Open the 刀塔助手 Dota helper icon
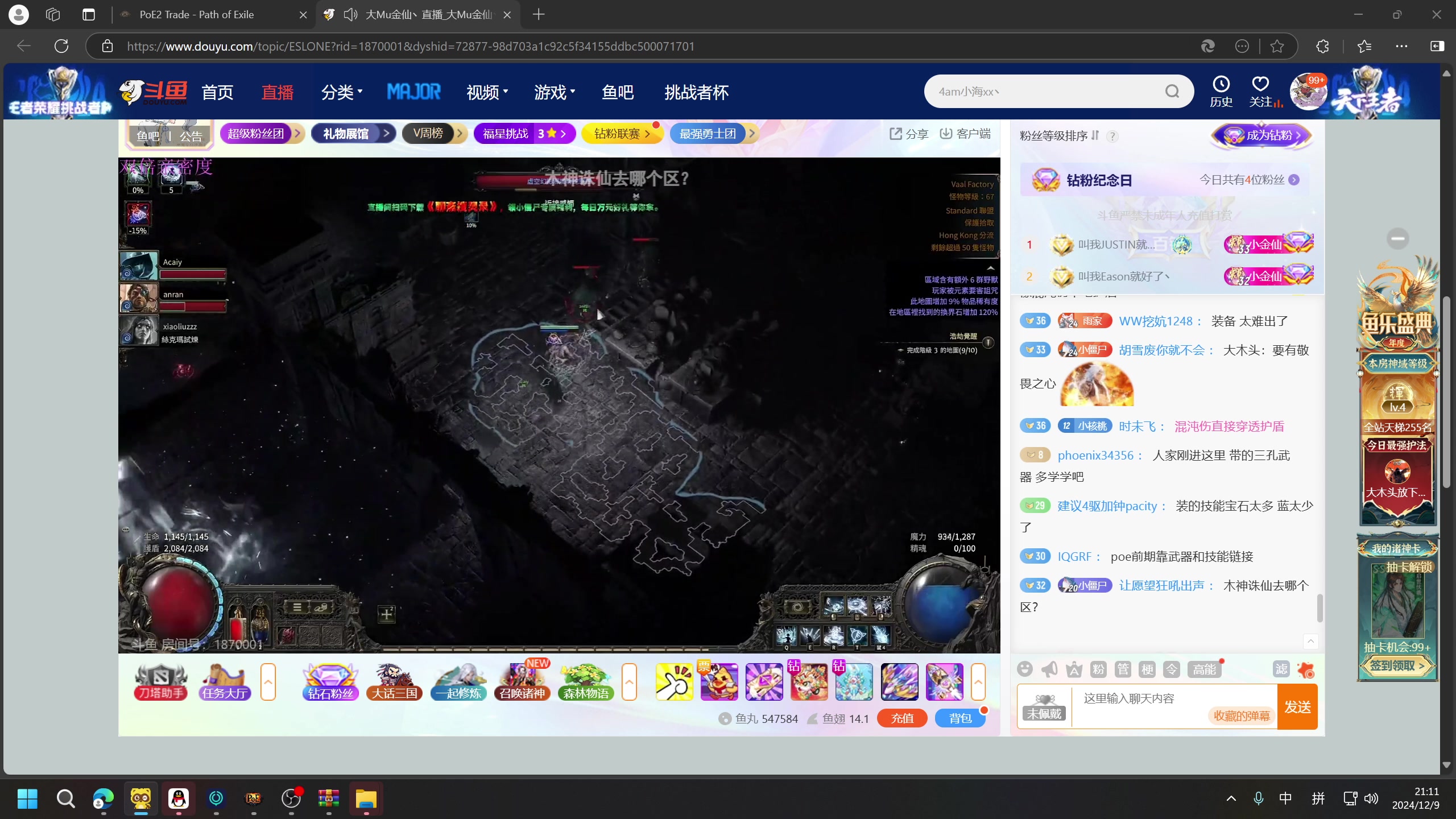 tap(160, 681)
